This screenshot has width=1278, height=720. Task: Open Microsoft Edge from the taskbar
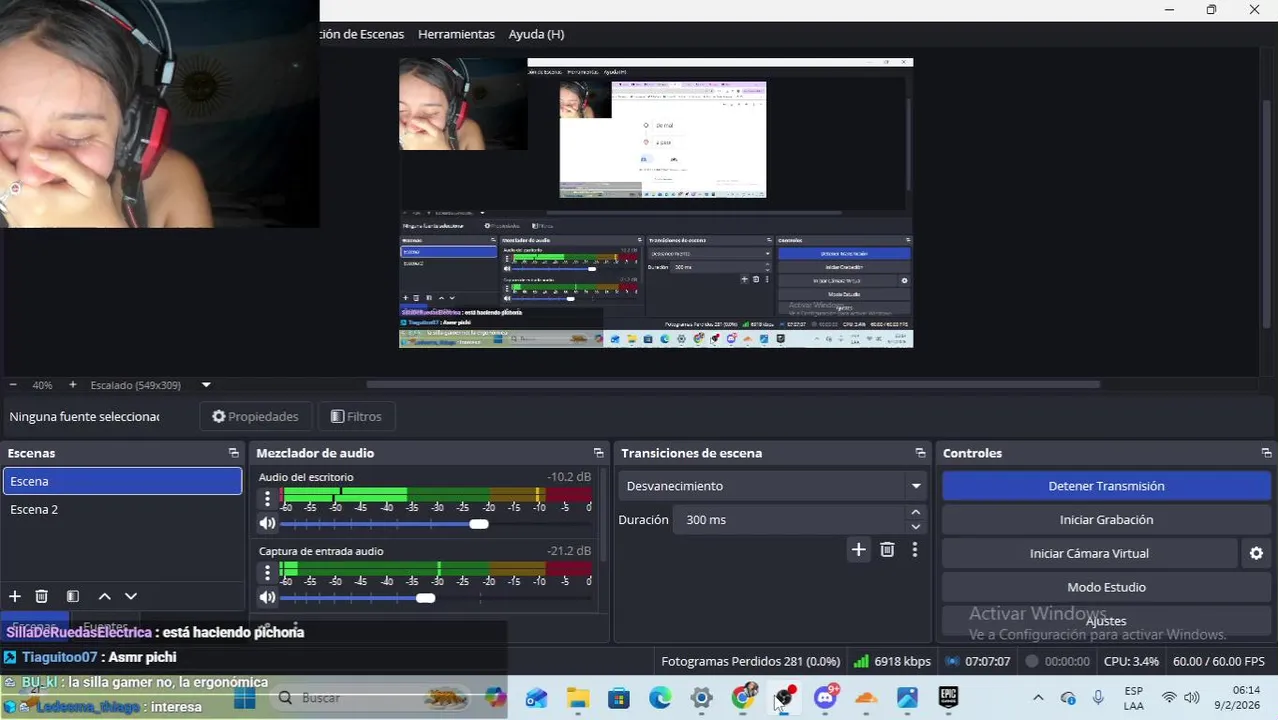point(660,697)
